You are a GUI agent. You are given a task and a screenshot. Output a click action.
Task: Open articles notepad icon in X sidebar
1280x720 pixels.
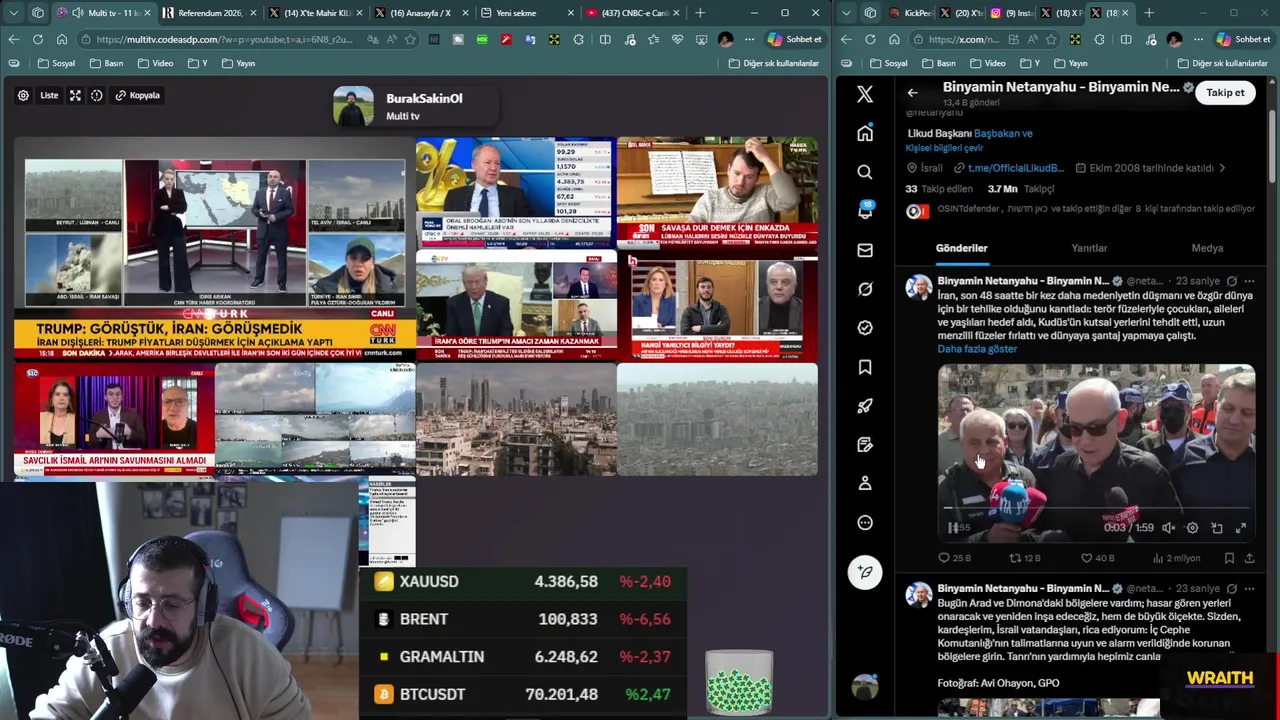click(865, 445)
